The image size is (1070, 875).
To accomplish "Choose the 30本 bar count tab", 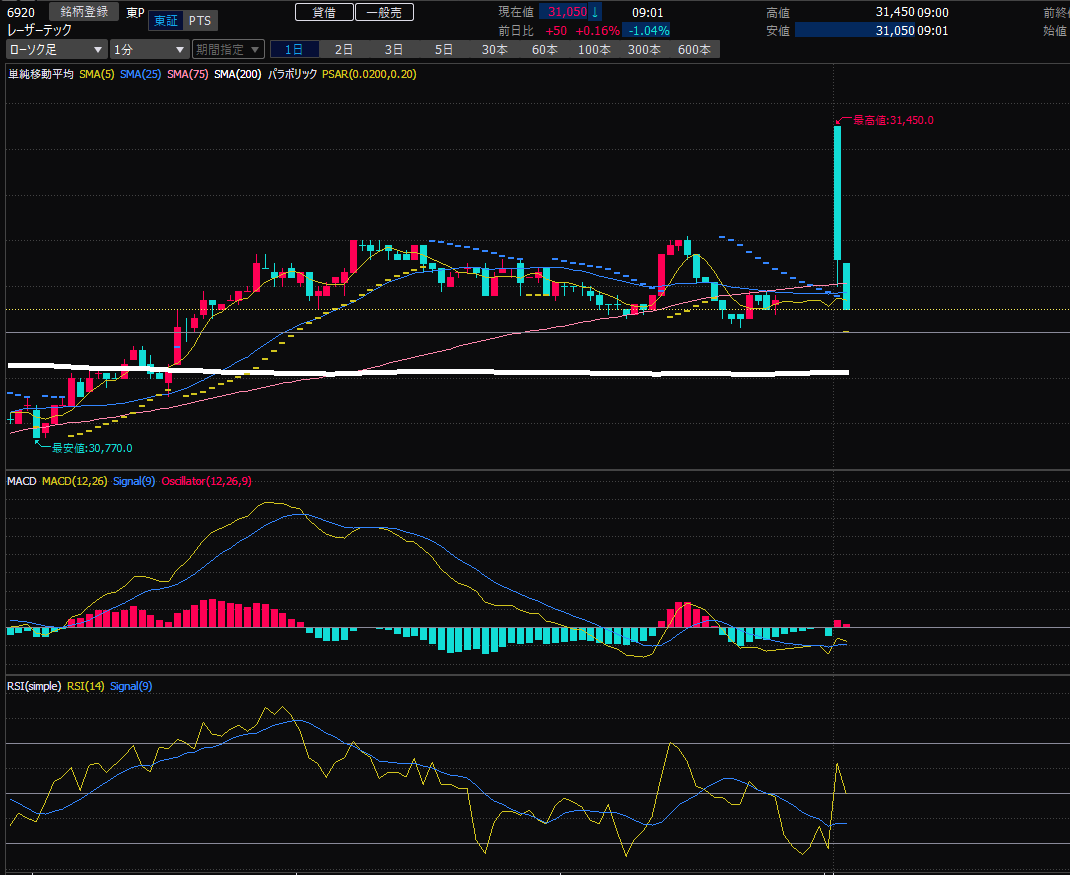I will point(494,49).
